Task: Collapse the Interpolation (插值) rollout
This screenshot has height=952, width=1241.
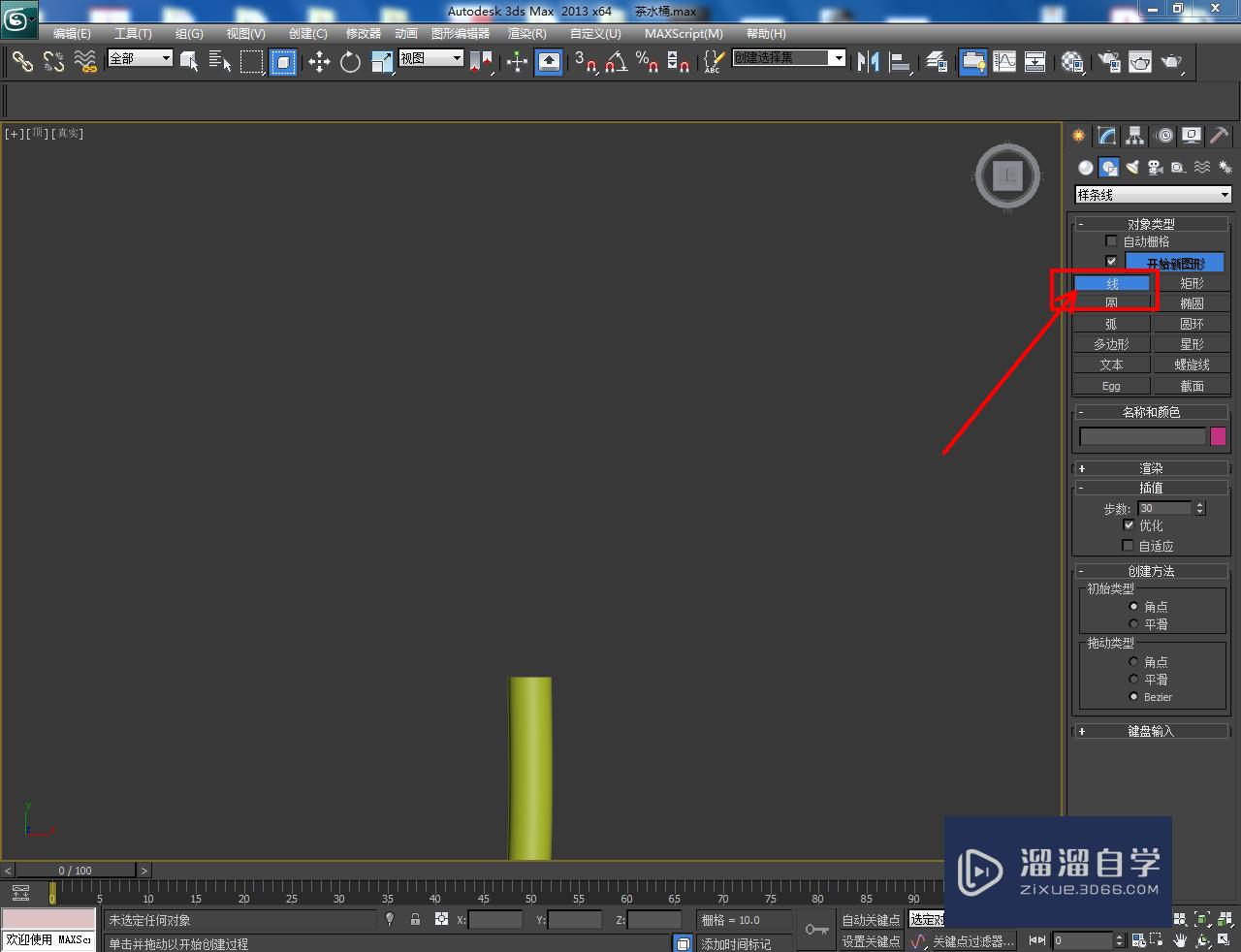Action: pos(1151,488)
